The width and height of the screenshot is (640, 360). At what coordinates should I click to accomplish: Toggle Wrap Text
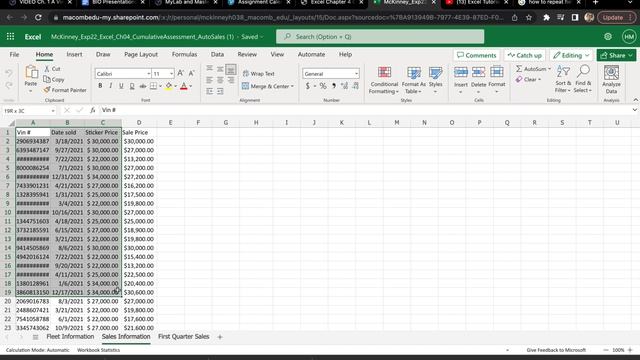click(258, 73)
